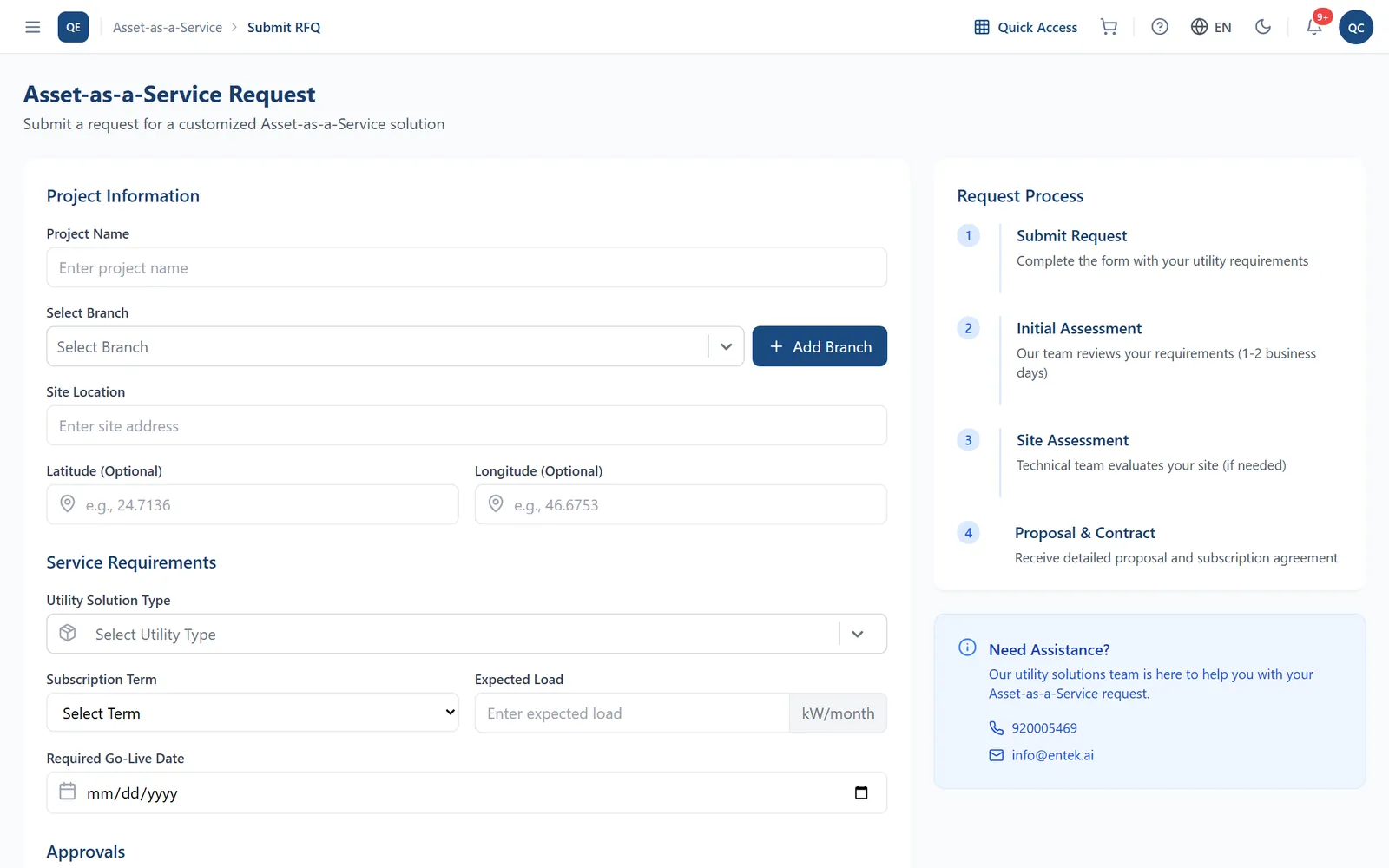Screen dimensions: 1389x868
Task: Click the envelope icon beside info@entek.ai
Action: (997, 755)
